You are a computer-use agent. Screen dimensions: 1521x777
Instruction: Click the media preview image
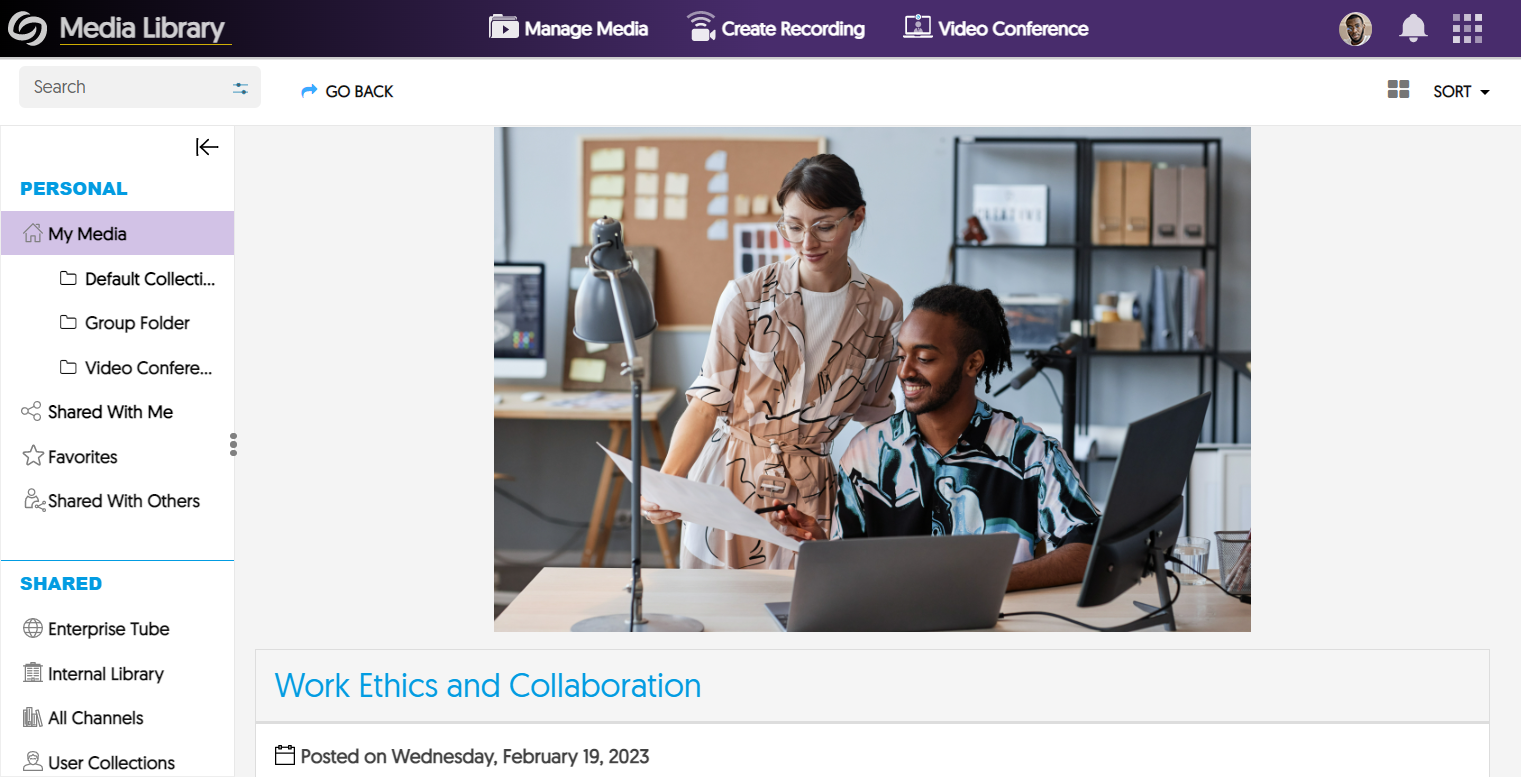872,379
